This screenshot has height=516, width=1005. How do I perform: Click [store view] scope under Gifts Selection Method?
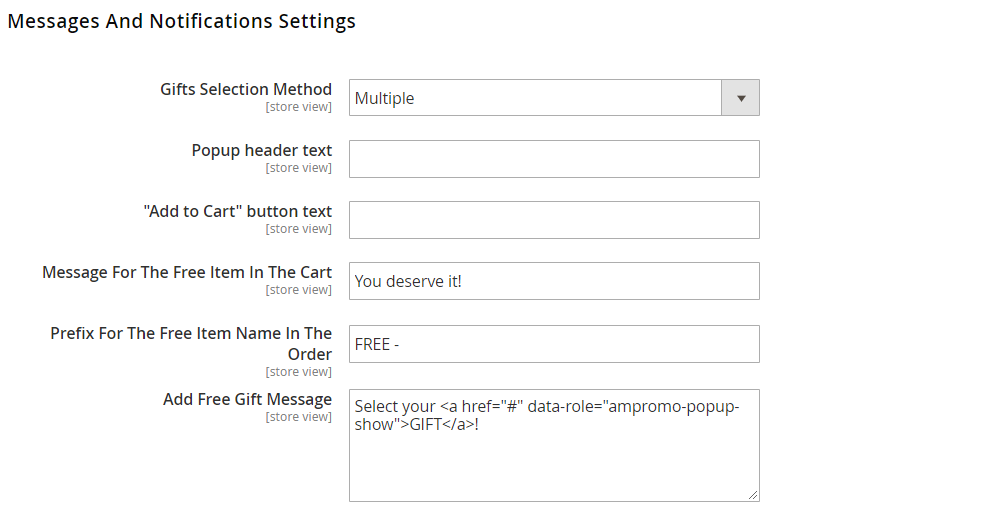298,107
